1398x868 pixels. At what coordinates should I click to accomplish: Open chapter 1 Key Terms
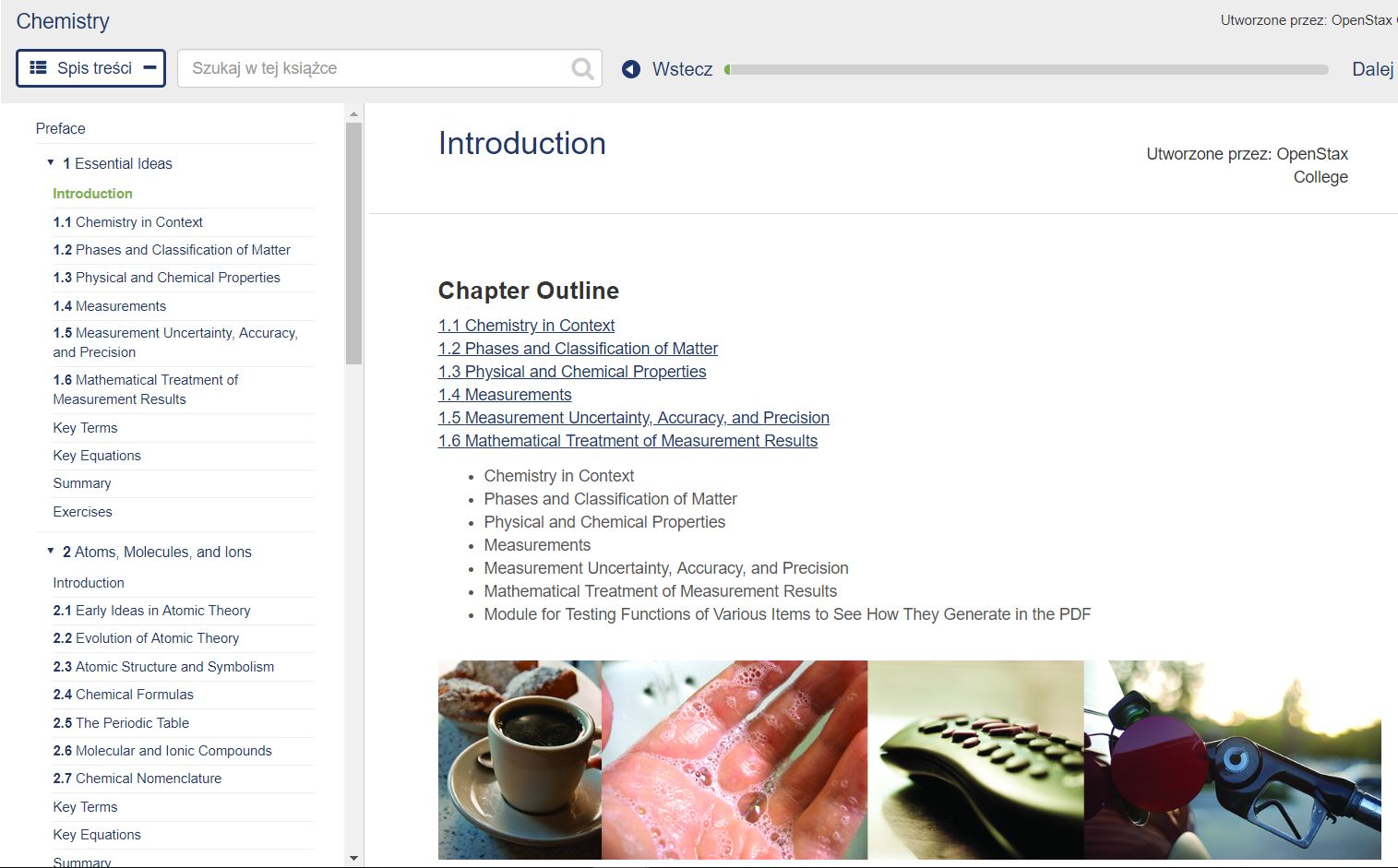tap(85, 428)
